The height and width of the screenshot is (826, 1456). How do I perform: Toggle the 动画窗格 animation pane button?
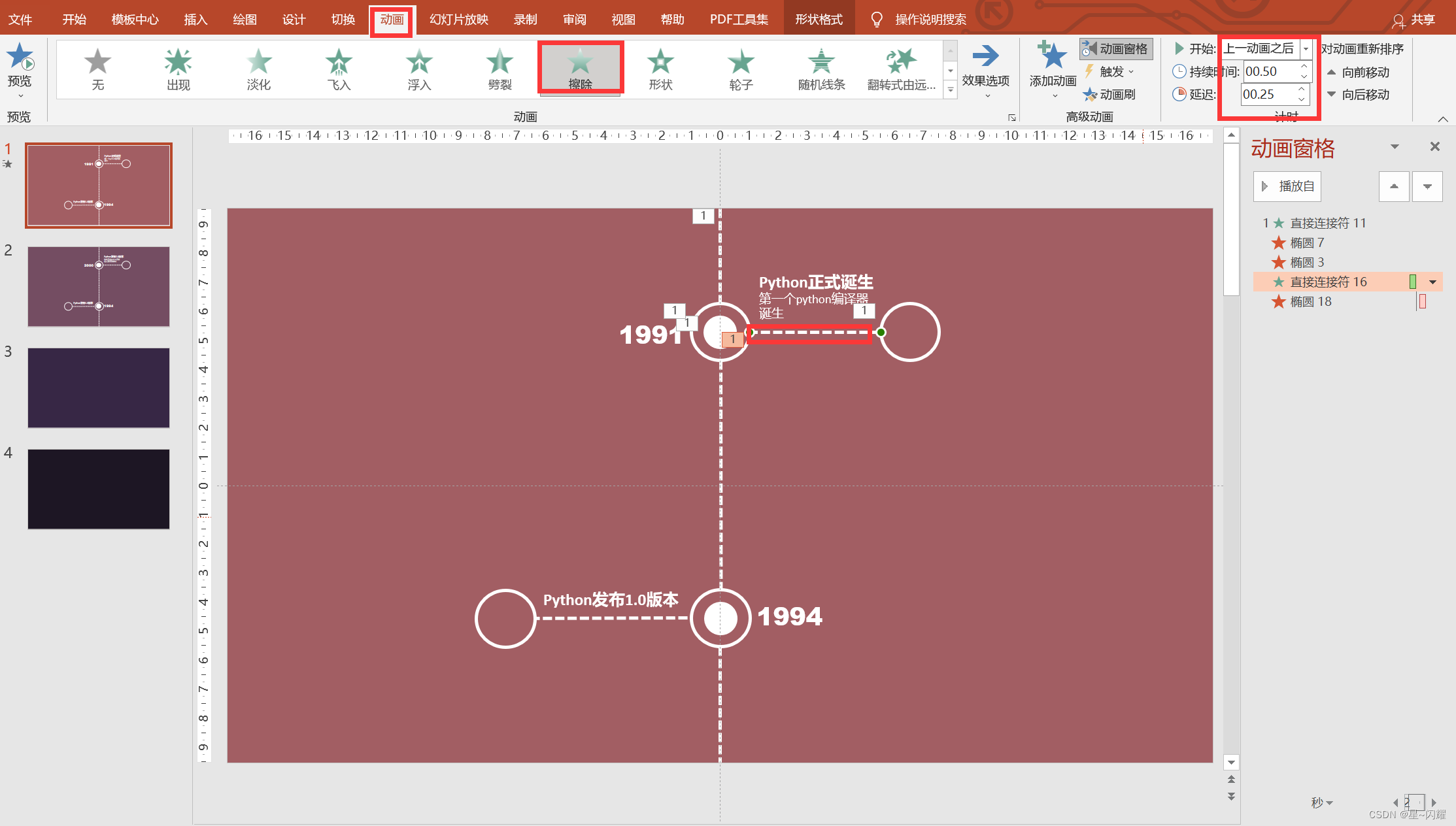click(x=1115, y=49)
